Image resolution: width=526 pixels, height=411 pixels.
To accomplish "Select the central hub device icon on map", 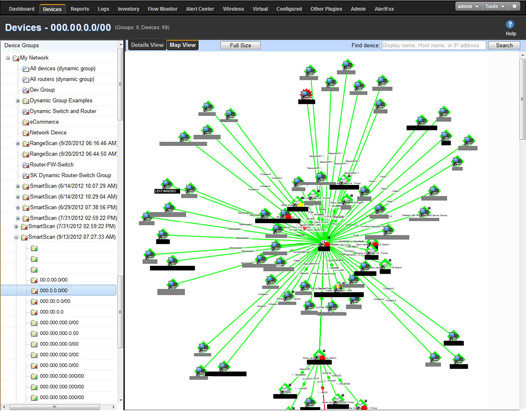I will pos(325,244).
